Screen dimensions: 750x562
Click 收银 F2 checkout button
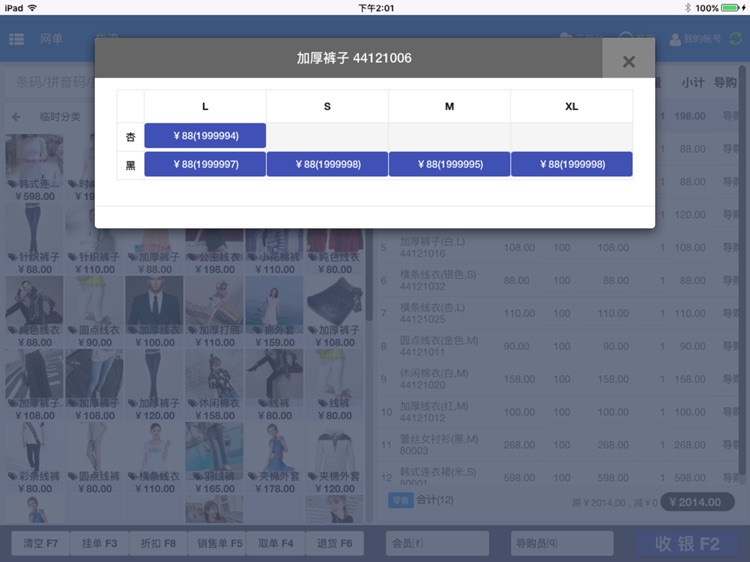pos(687,543)
